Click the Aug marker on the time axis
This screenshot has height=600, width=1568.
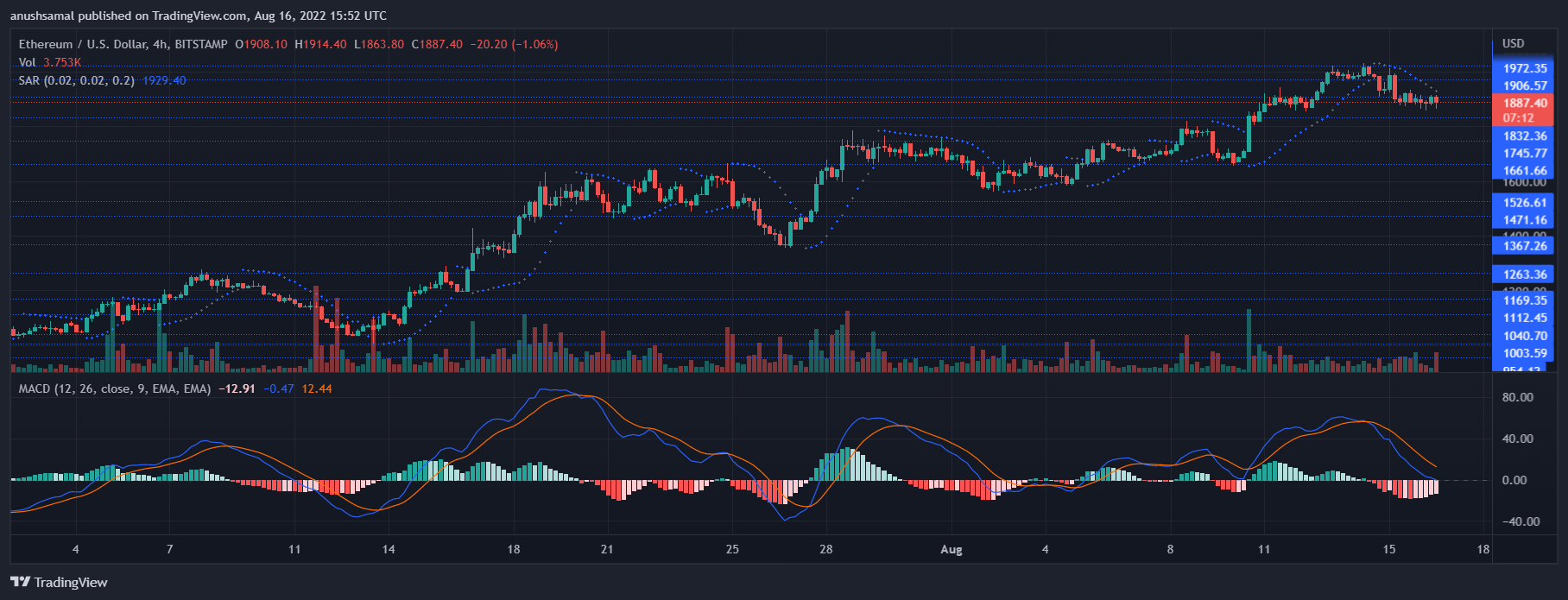point(951,549)
